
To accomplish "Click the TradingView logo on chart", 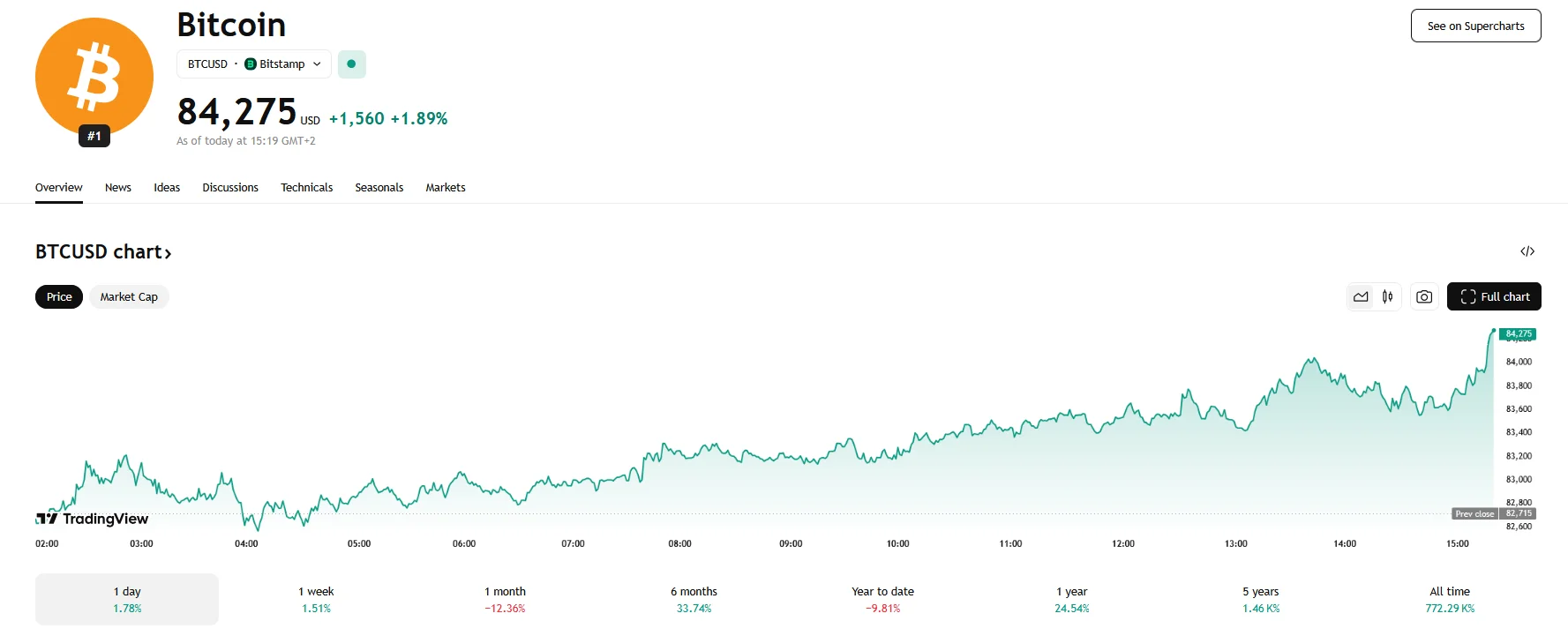I will [x=93, y=519].
